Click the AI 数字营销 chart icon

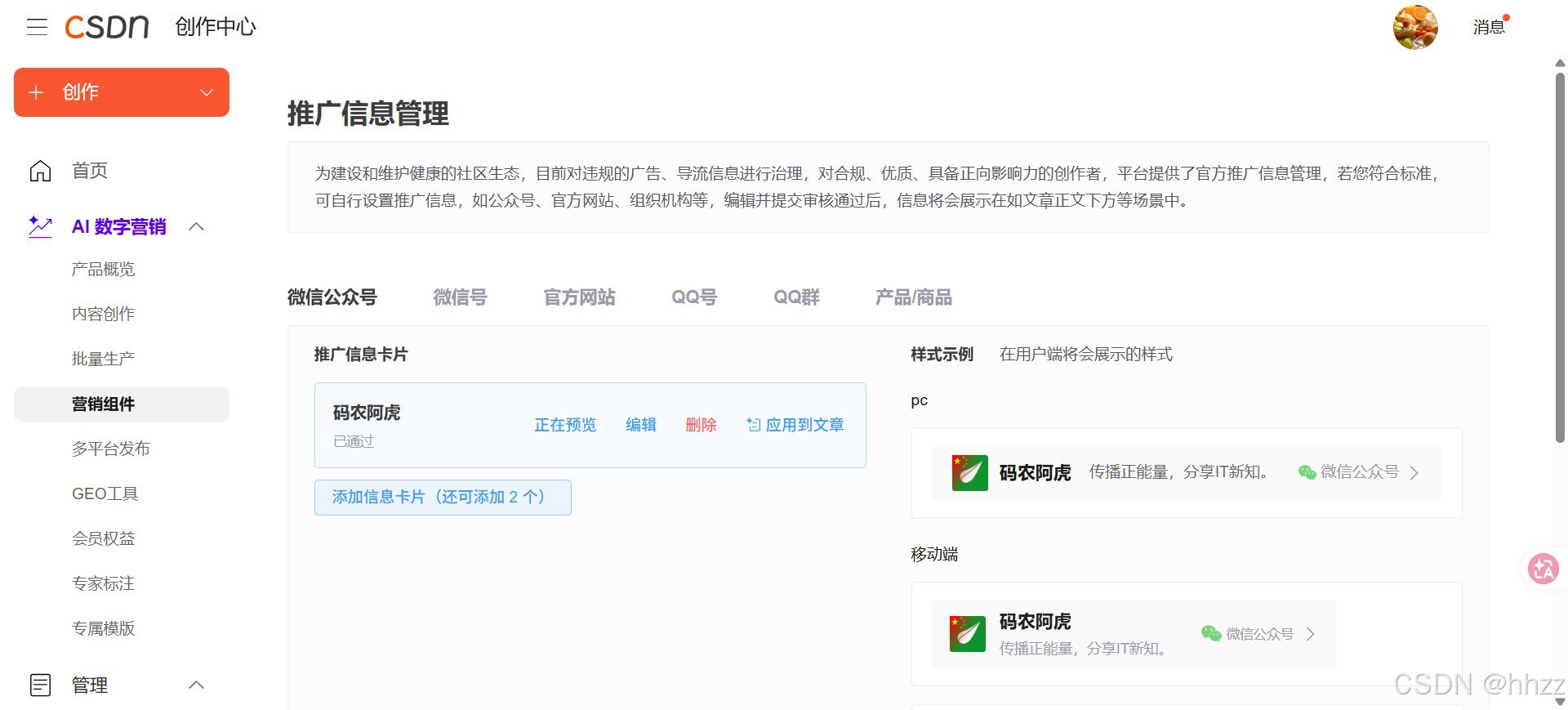(x=40, y=226)
